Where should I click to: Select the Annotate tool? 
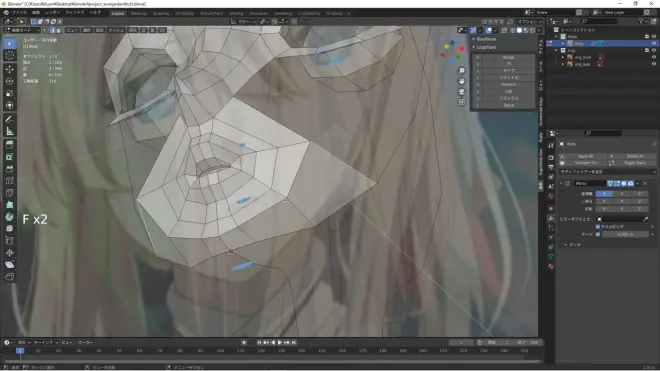pyautogui.click(x=10, y=120)
